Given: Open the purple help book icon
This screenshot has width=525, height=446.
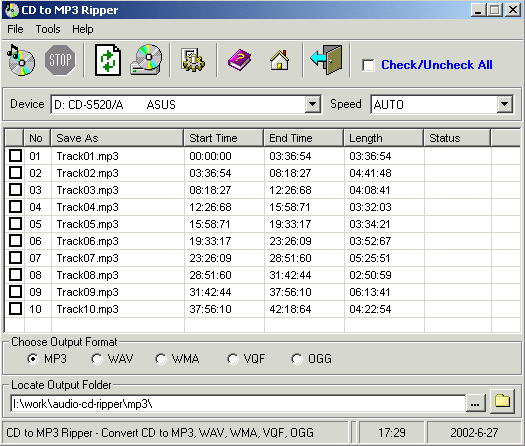Looking at the screenshot, I should tap(239, 60).
